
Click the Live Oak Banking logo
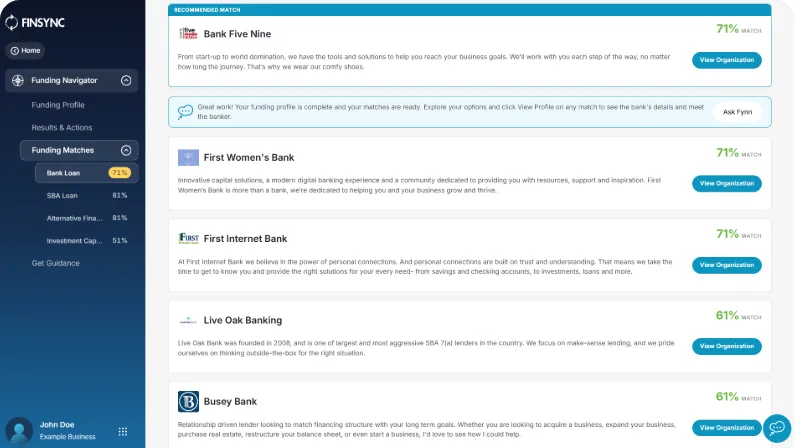coord(188,320)
